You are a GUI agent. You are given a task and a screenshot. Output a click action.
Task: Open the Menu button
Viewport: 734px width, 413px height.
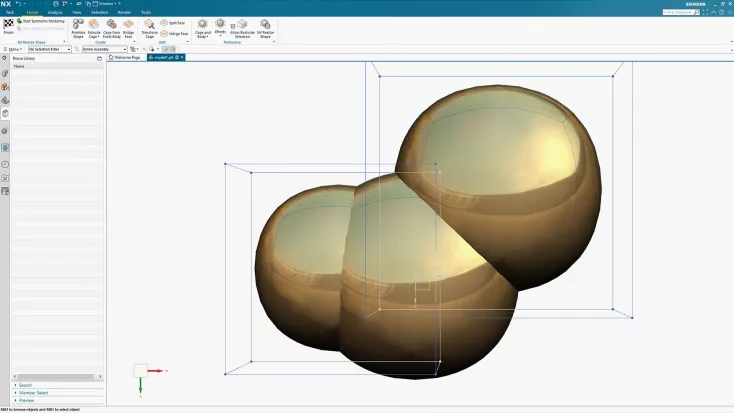pyautogui.click(x=14, y=49)
